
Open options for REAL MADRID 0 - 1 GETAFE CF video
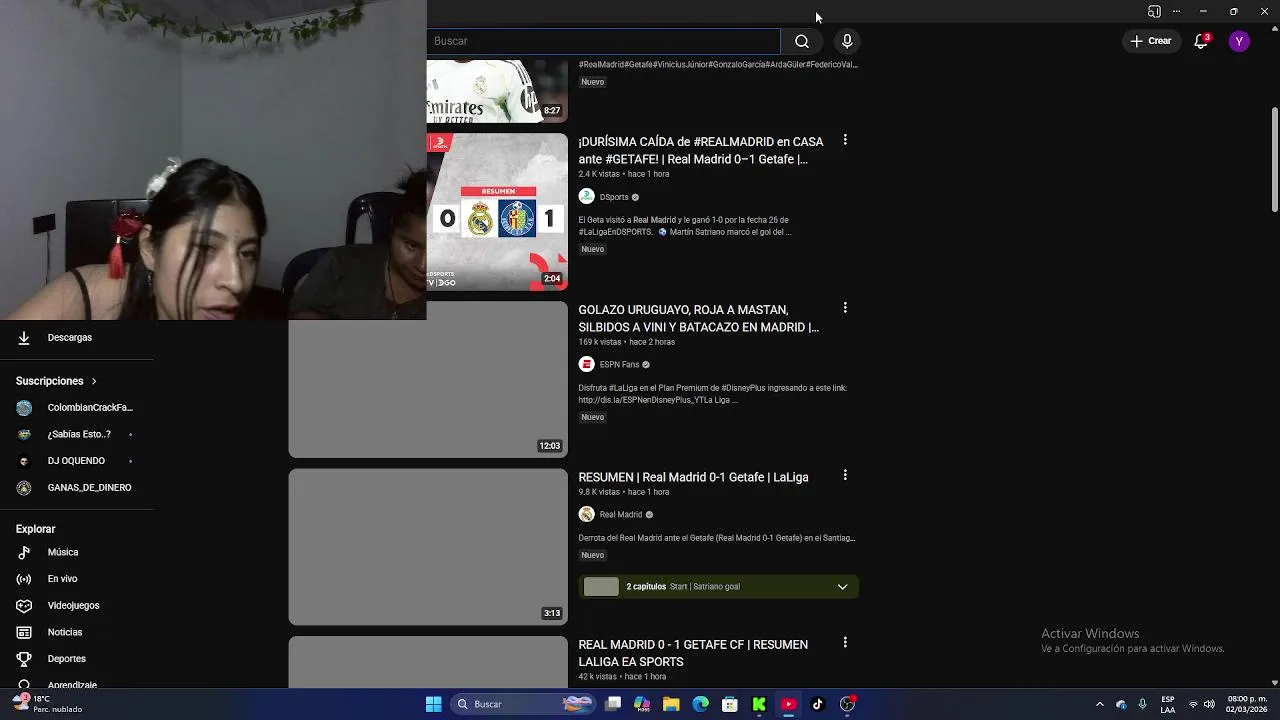[x=845, y=642]
